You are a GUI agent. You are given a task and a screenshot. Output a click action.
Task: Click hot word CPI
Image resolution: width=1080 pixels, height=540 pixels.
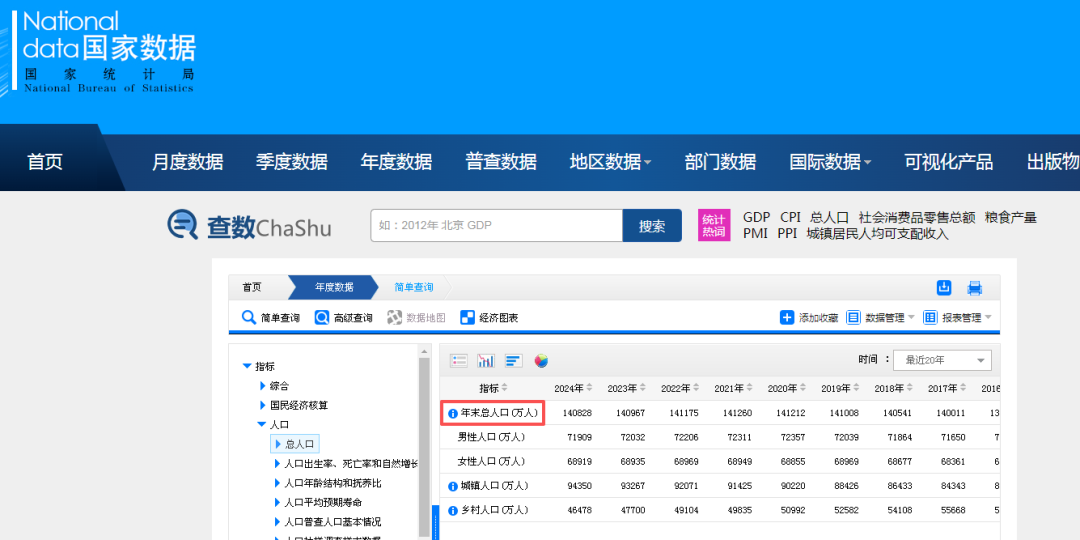coord(791,218)
